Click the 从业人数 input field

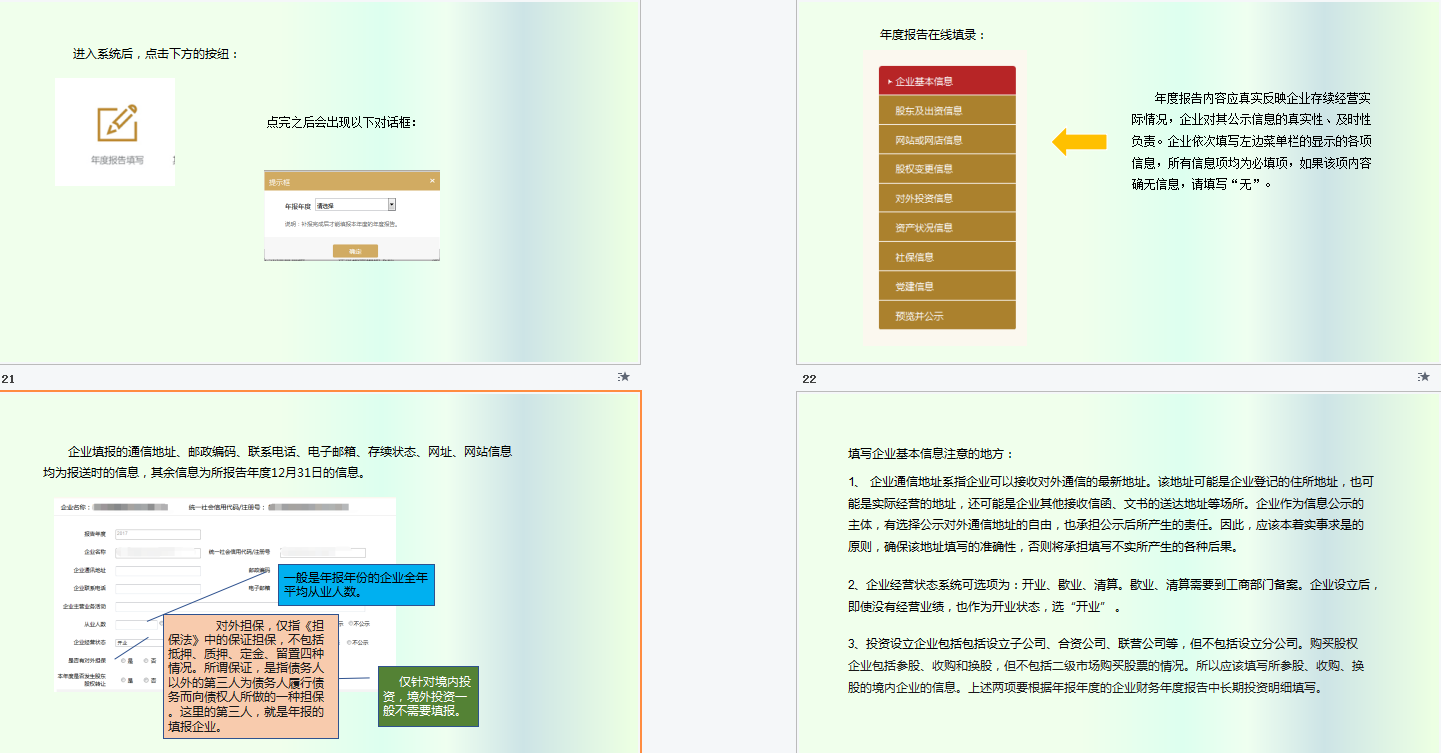136,625
